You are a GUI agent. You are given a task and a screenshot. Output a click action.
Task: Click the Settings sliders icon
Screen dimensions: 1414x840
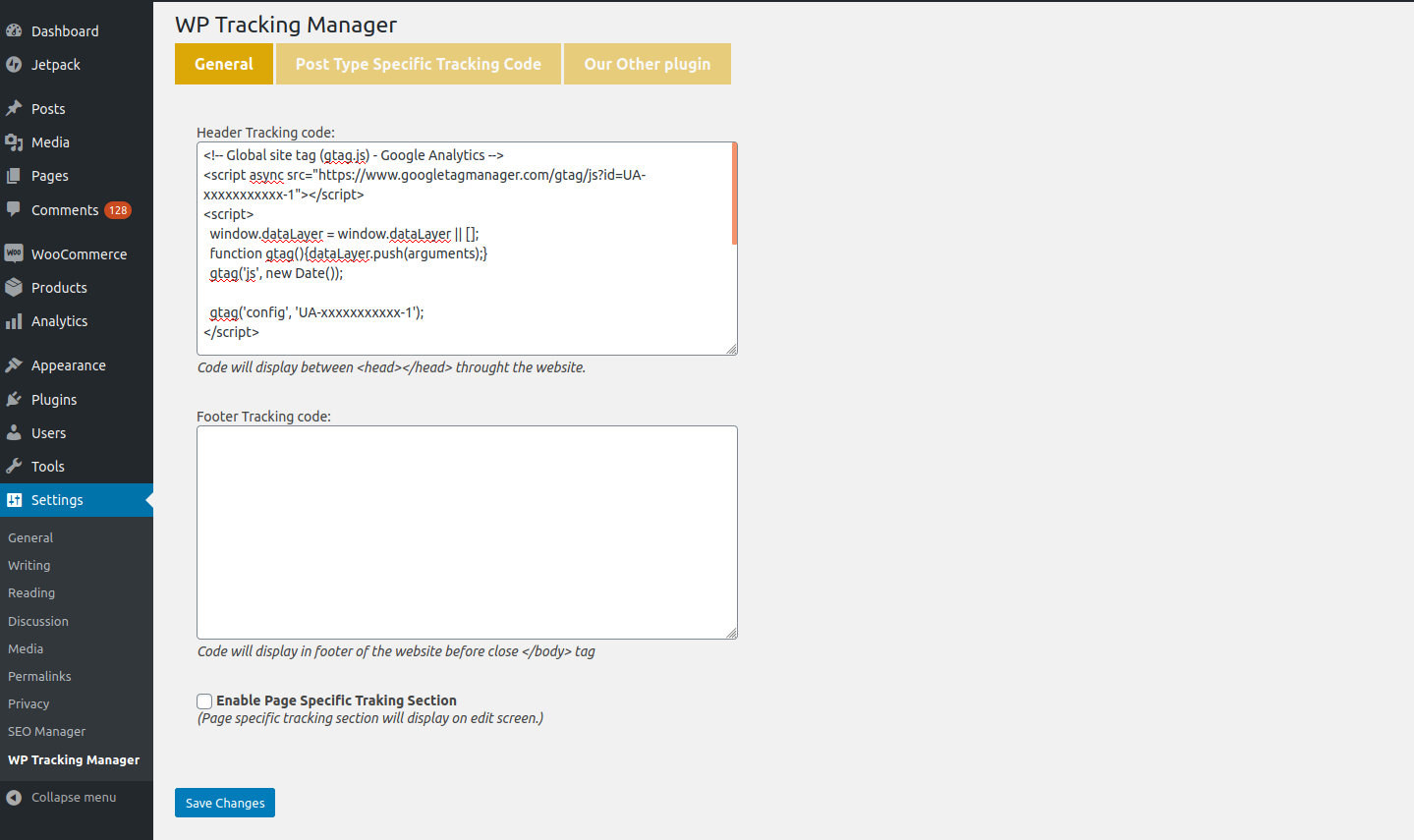[x=14, y=500]
